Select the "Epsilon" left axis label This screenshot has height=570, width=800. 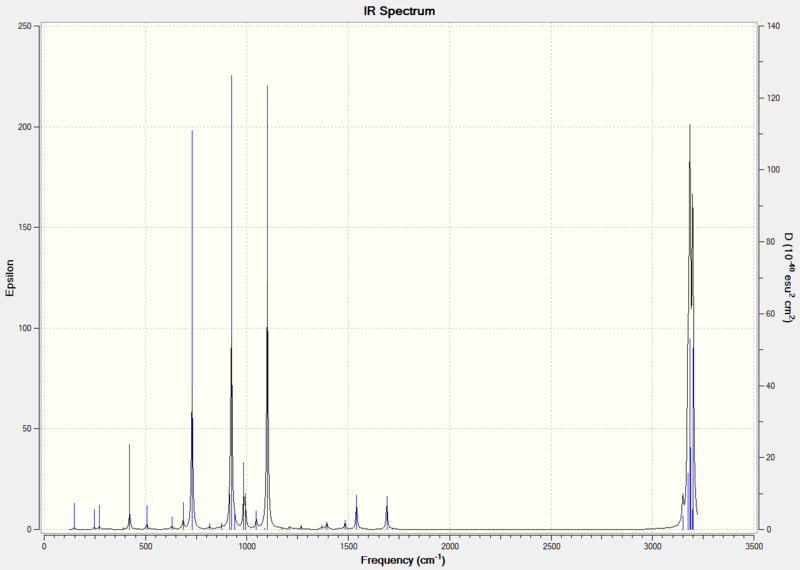[x=10, y=278]
